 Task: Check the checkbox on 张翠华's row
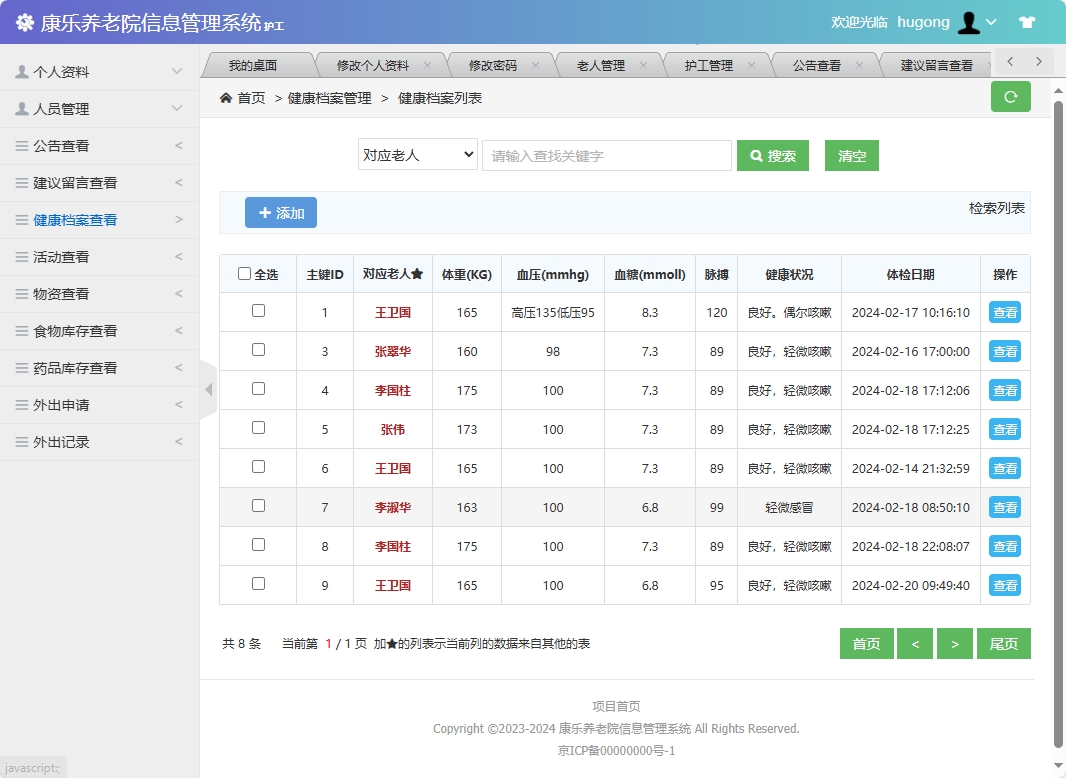tap(257, 351)
